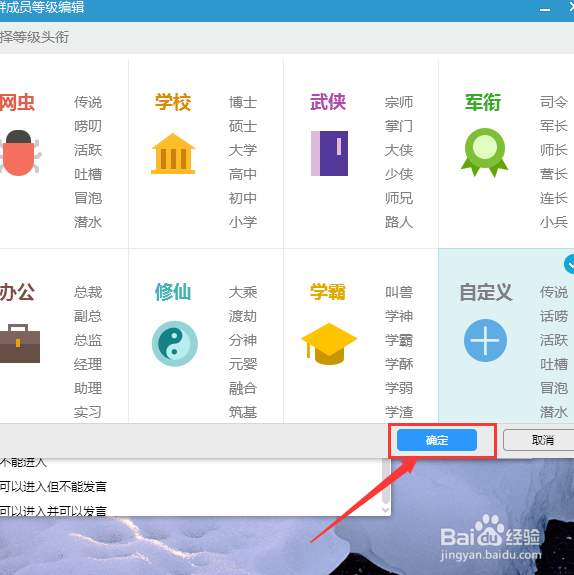The image size is (574, 575).
Task: Click 学渣 in the 学霸 list
Action: click(399, 412)
